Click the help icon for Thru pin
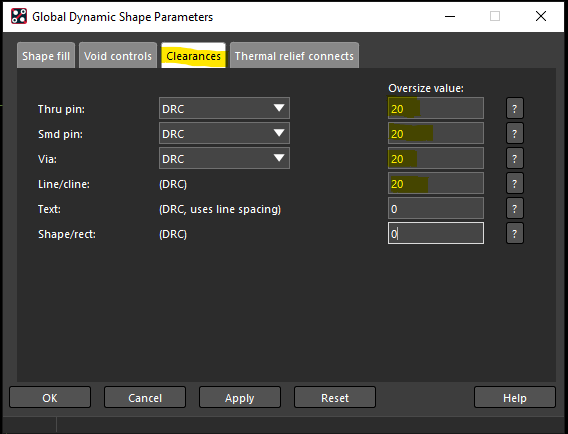568x434 pixels. click(x=514, y=108)
